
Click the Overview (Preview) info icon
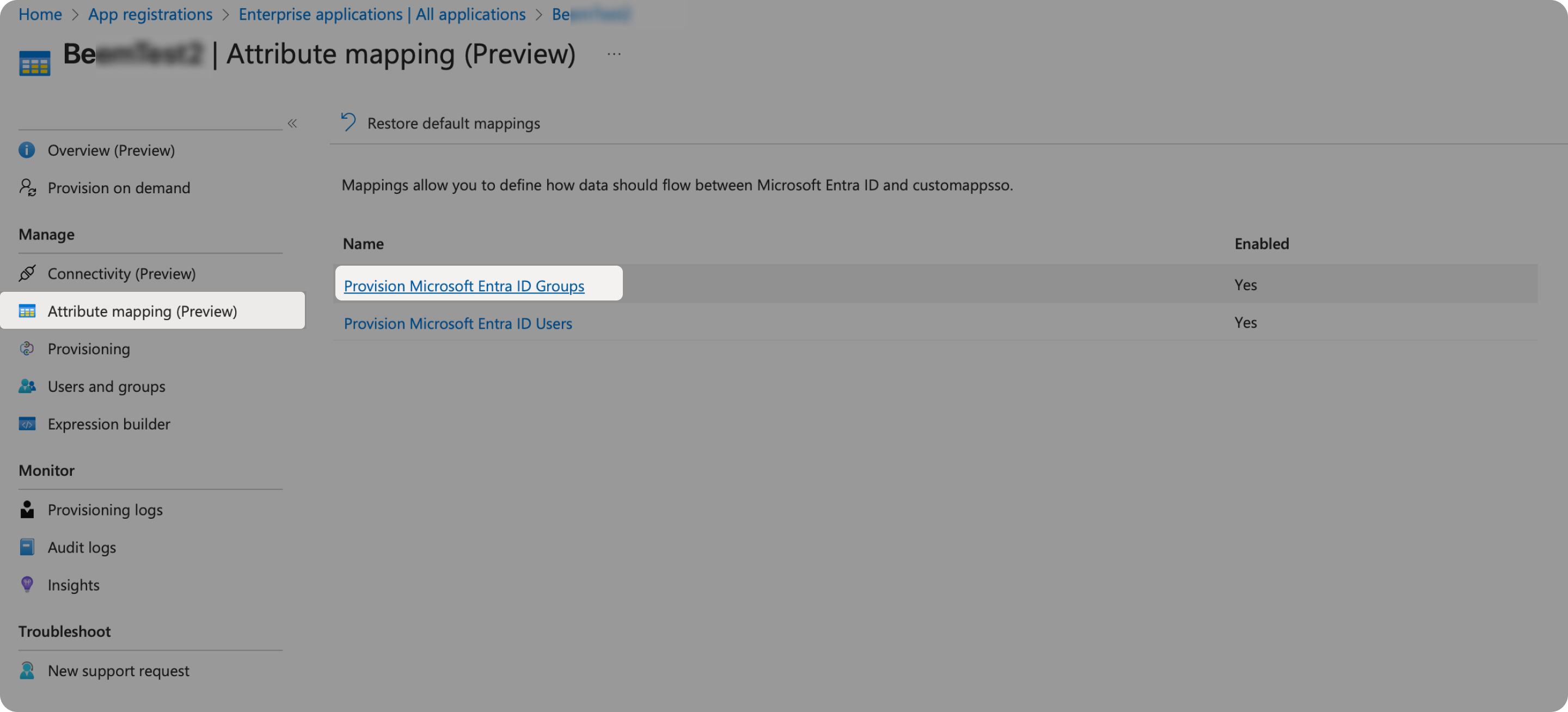click(x=27, y=150)
